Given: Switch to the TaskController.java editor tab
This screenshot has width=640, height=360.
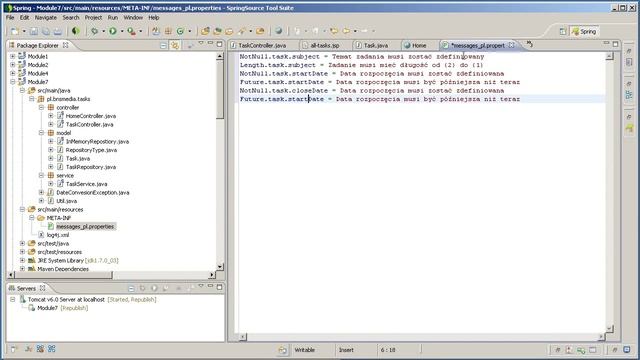Looking at the screenshot, I should click(x=262, y=45).
